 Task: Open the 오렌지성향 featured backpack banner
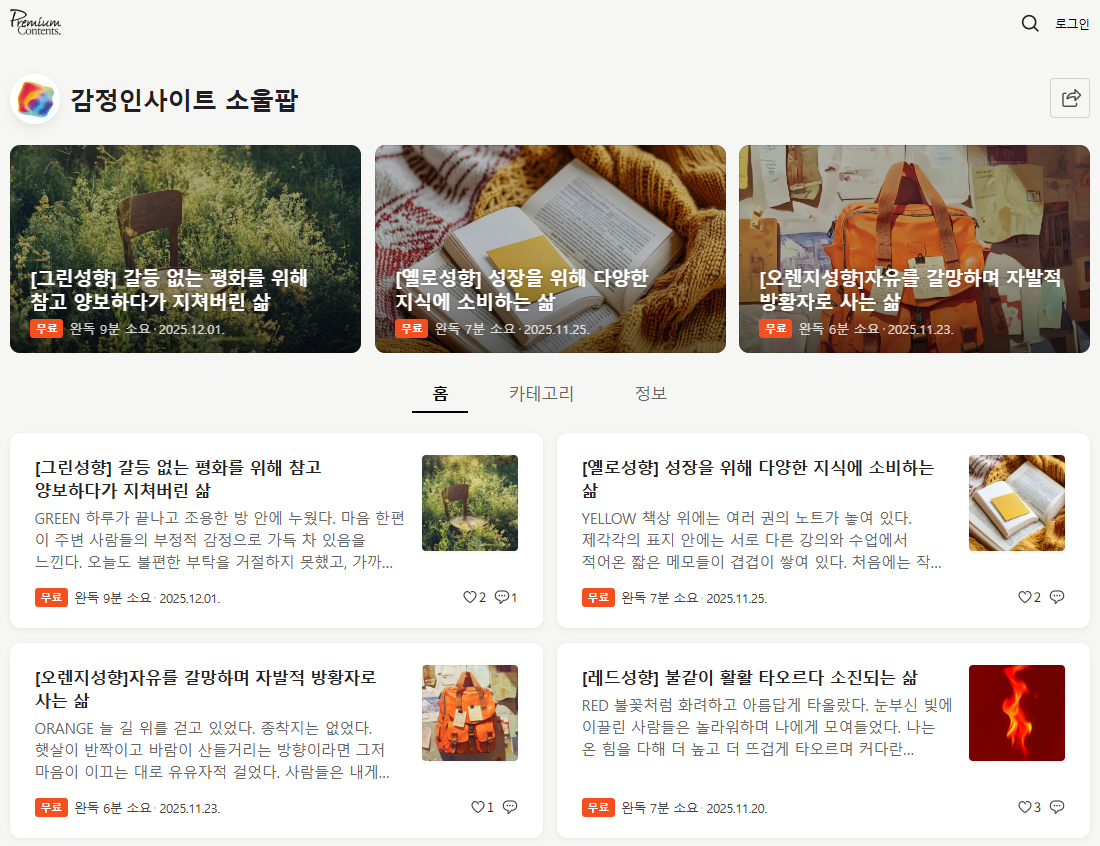(914, 249)
